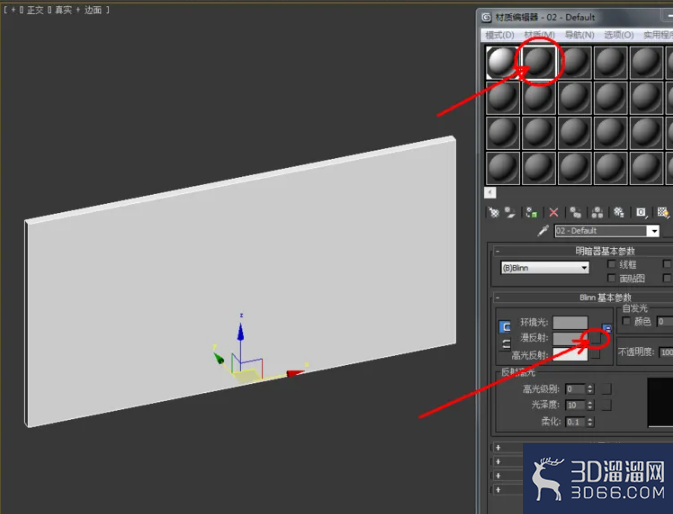Click the red X reset material icon

point(554,212)
